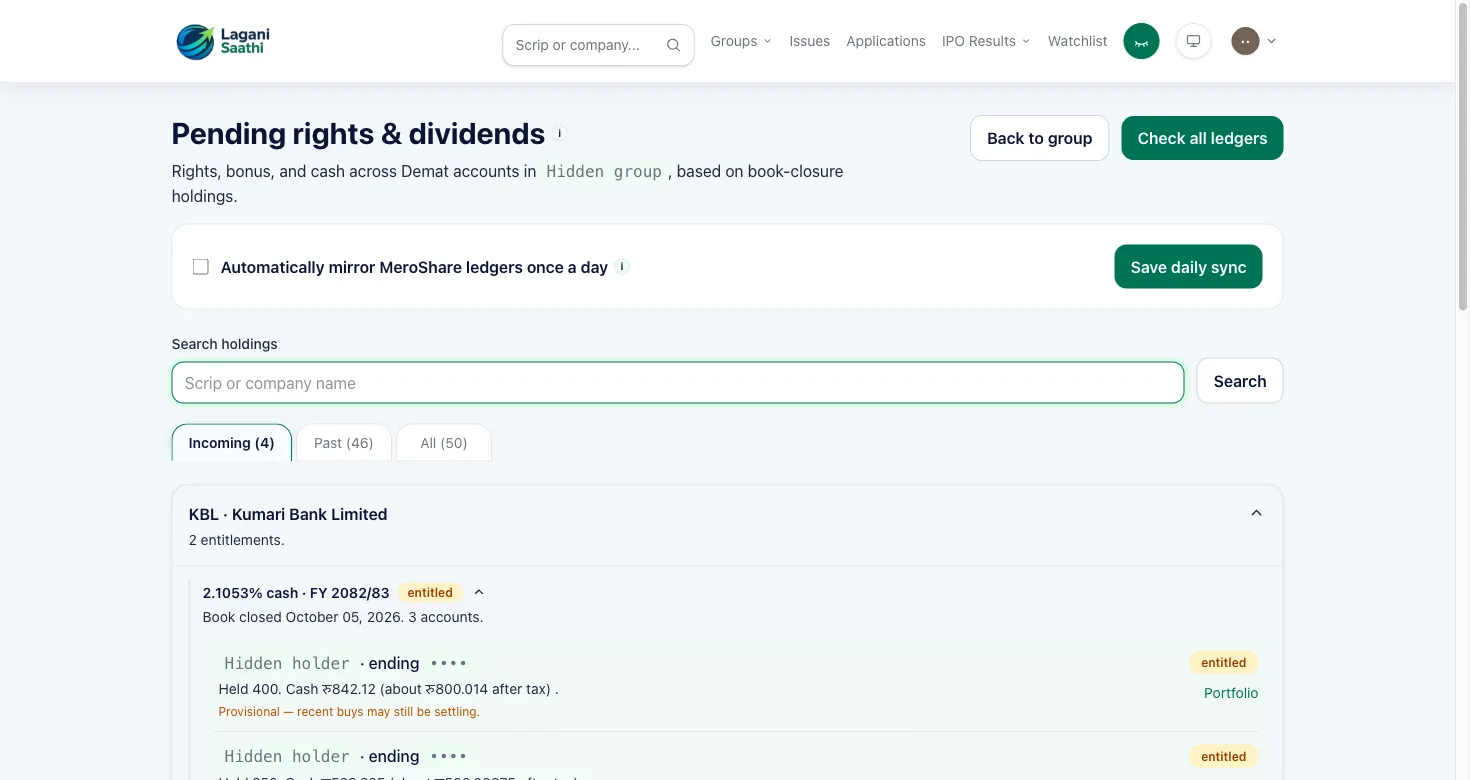Switch to the All (50) tab
Viewport: 1470px width, 780px height.
pos(444,443)
